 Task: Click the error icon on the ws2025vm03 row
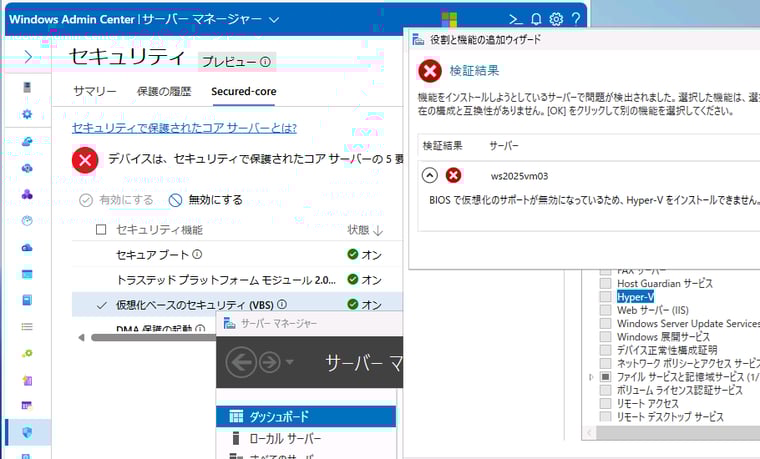454,175
